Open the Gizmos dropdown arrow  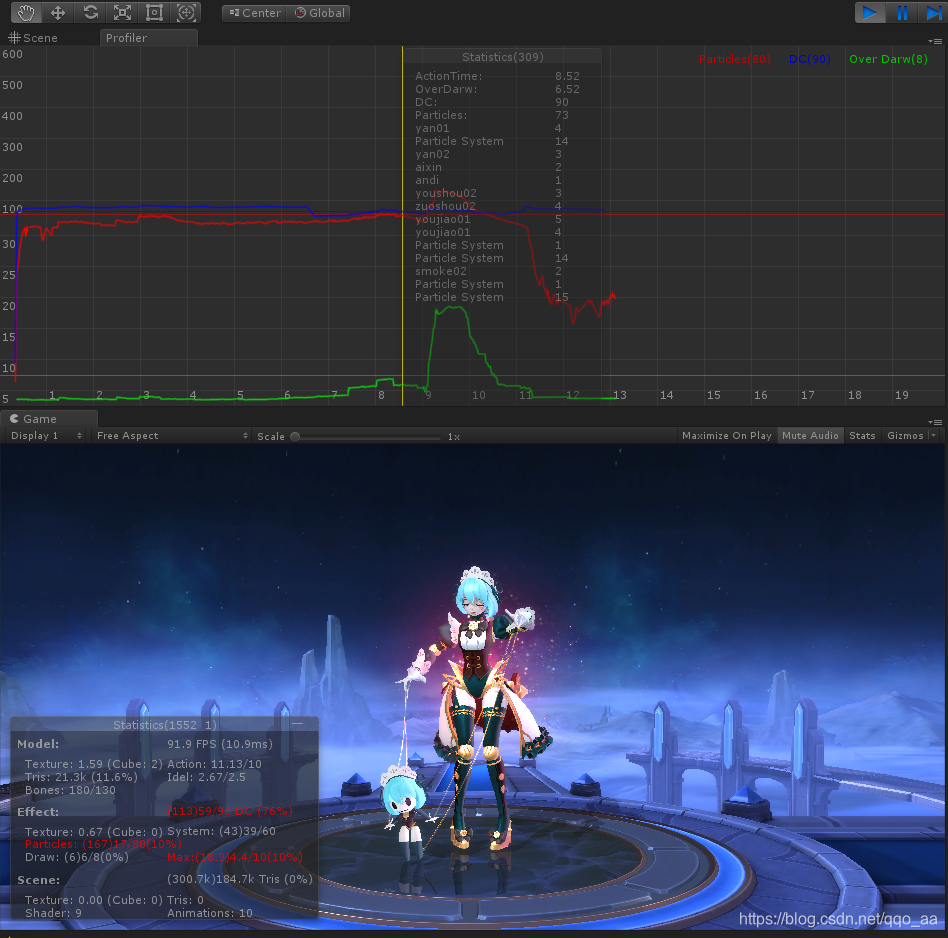(933, 435)
